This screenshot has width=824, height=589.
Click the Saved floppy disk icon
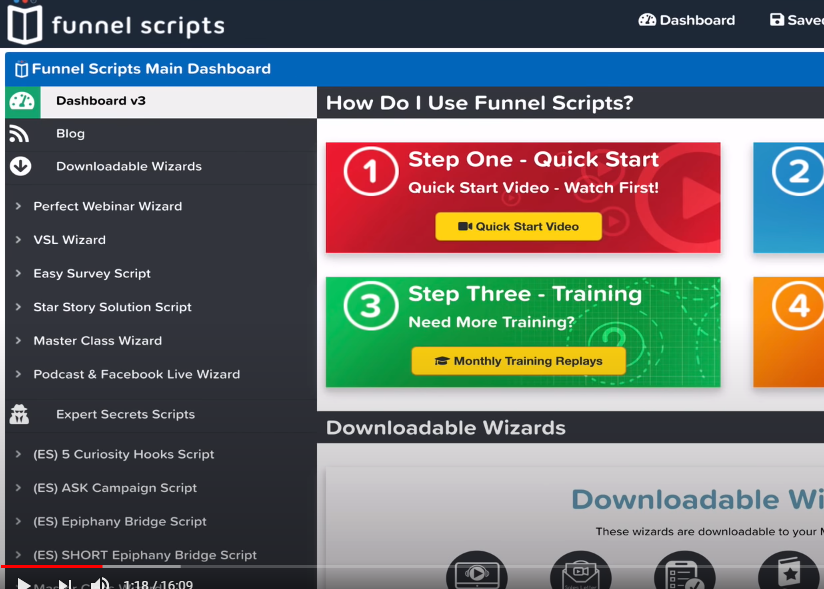(x=777, y=20)
